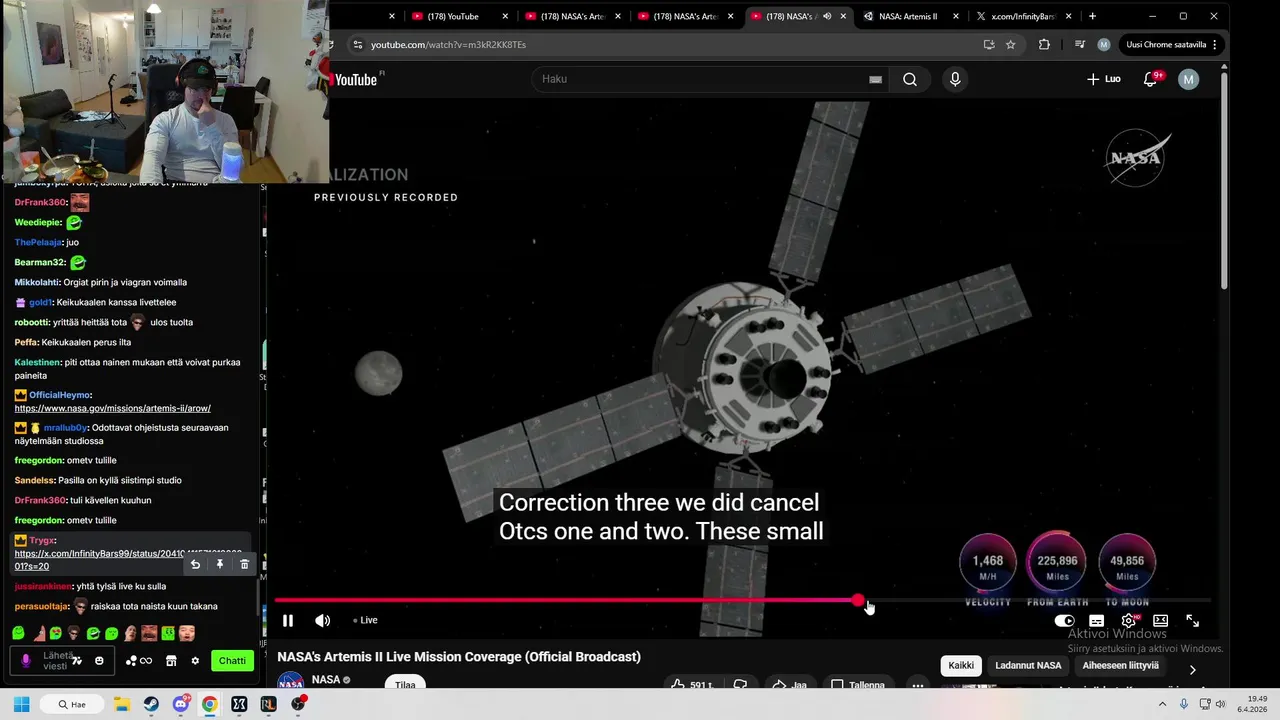Bookmark this page with star icon
The width and height of the screenshot is (1280, 720).
[1011, 45]
